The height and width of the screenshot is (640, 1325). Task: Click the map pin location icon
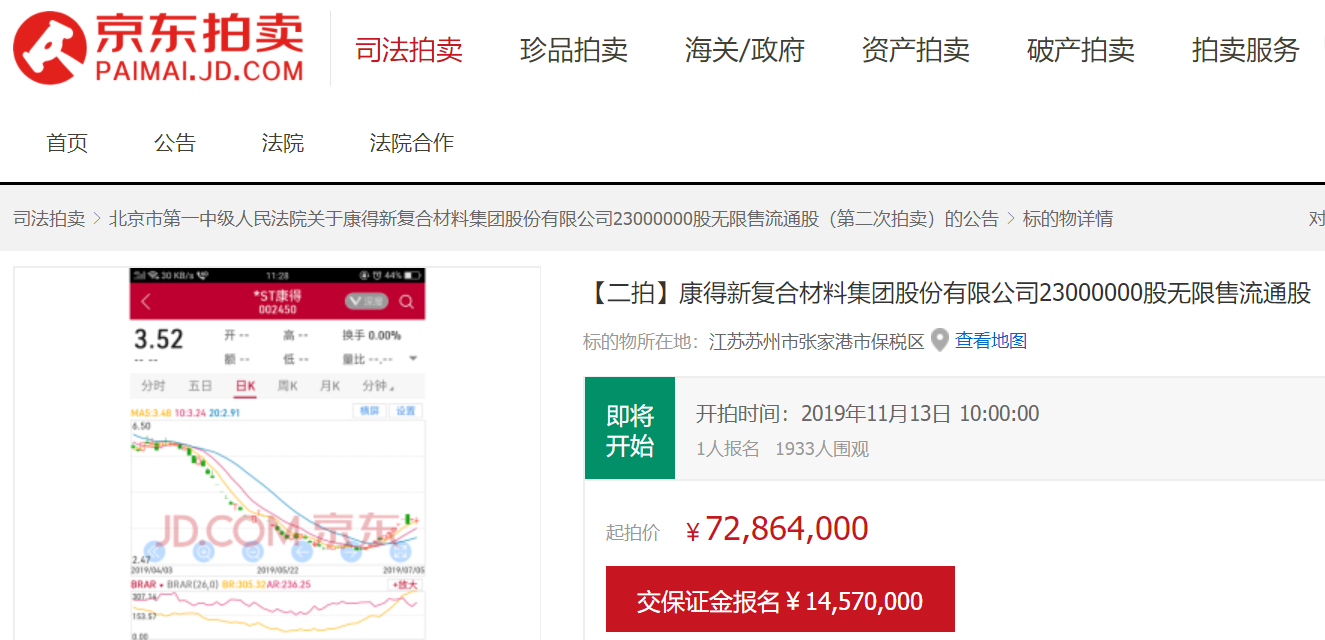(x=940, y=341)
